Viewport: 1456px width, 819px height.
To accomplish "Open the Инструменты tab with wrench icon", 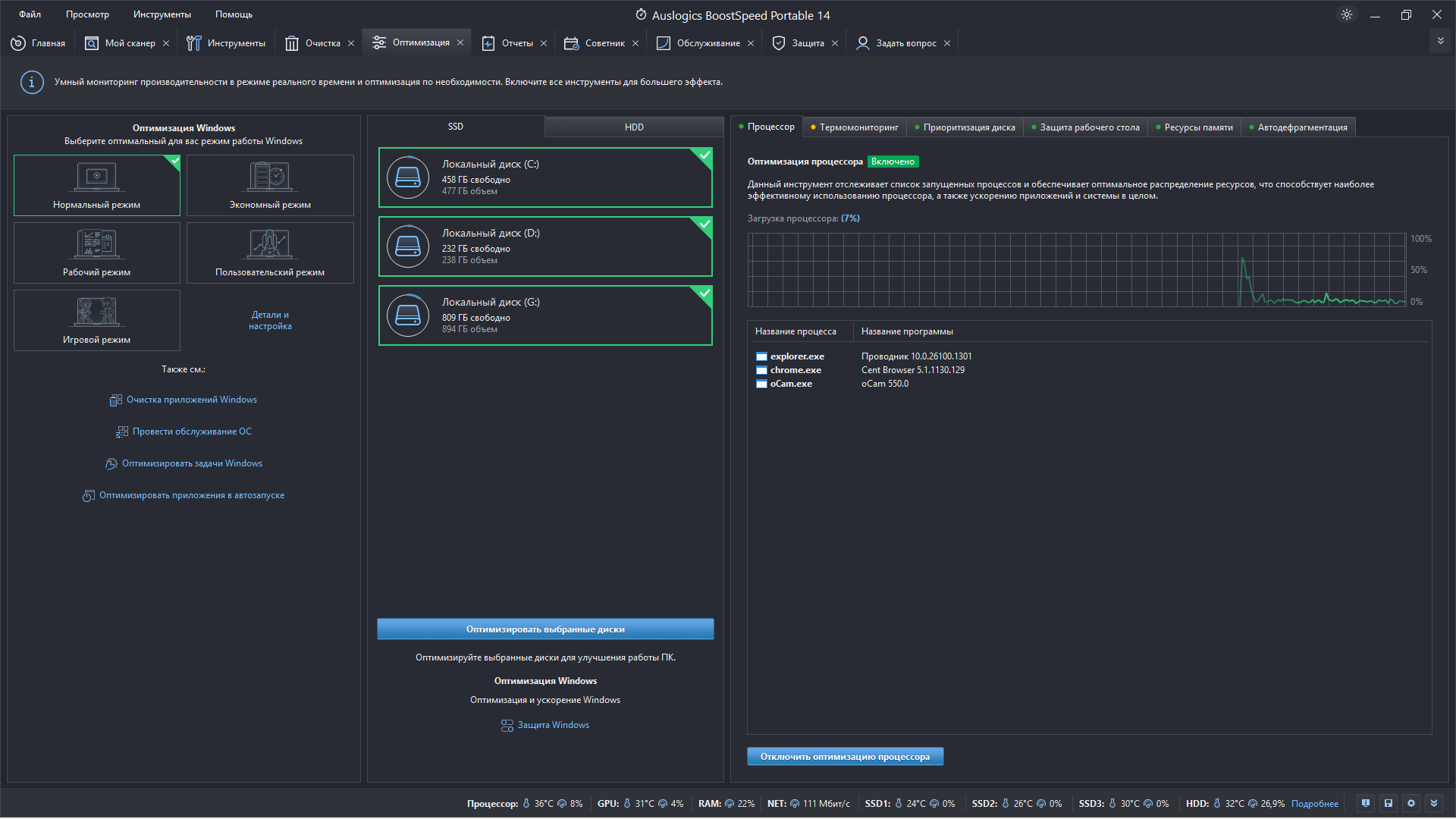I will 226,43.
